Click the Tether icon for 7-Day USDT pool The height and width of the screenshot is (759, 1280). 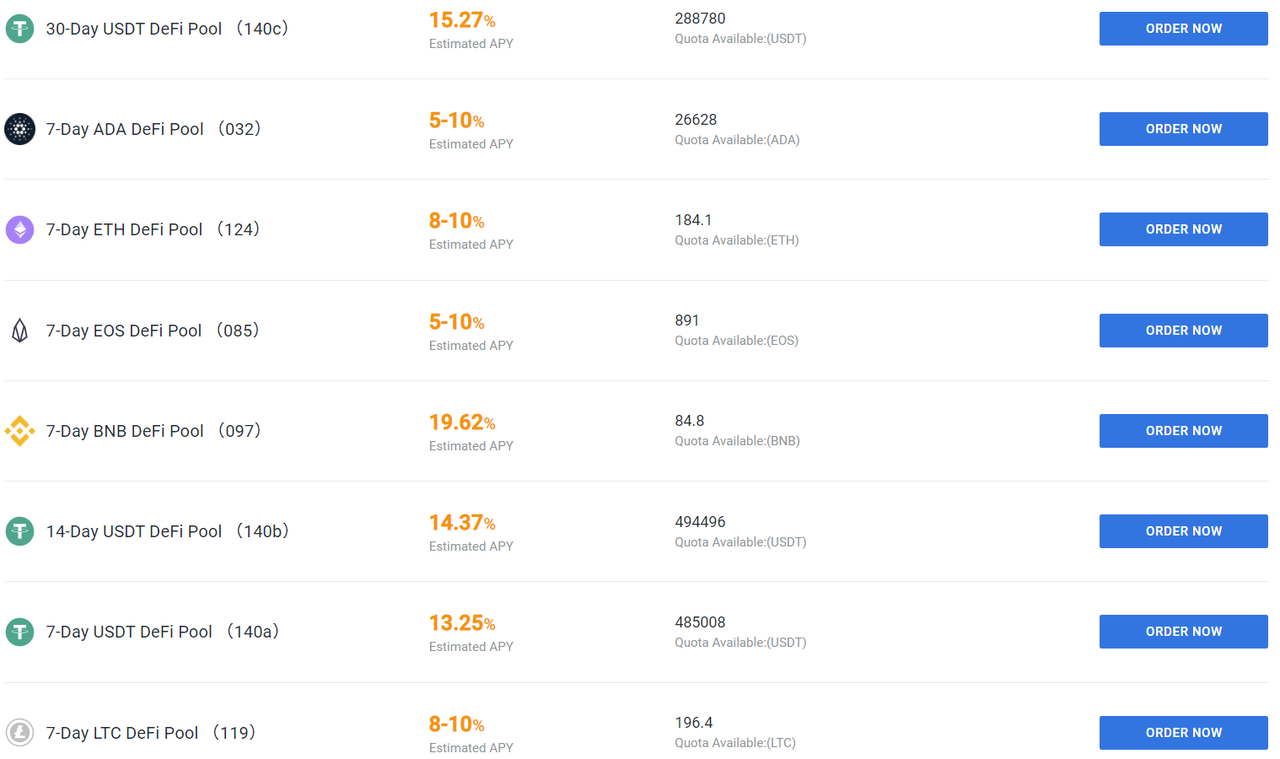(x=20, y=632)
